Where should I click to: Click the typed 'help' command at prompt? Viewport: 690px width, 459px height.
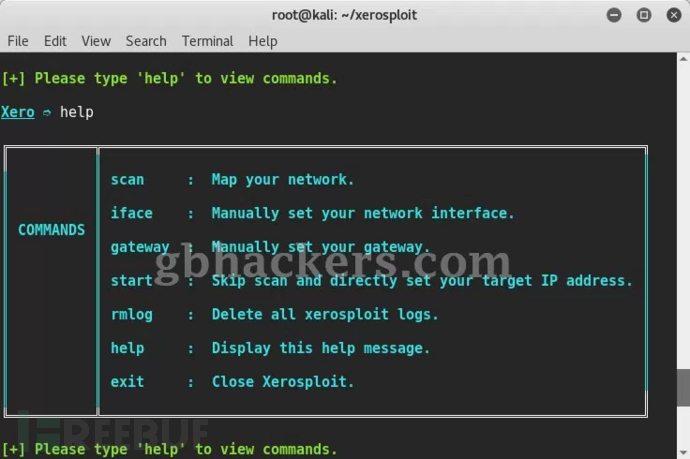pyautogui.click(x=77, y=112)
